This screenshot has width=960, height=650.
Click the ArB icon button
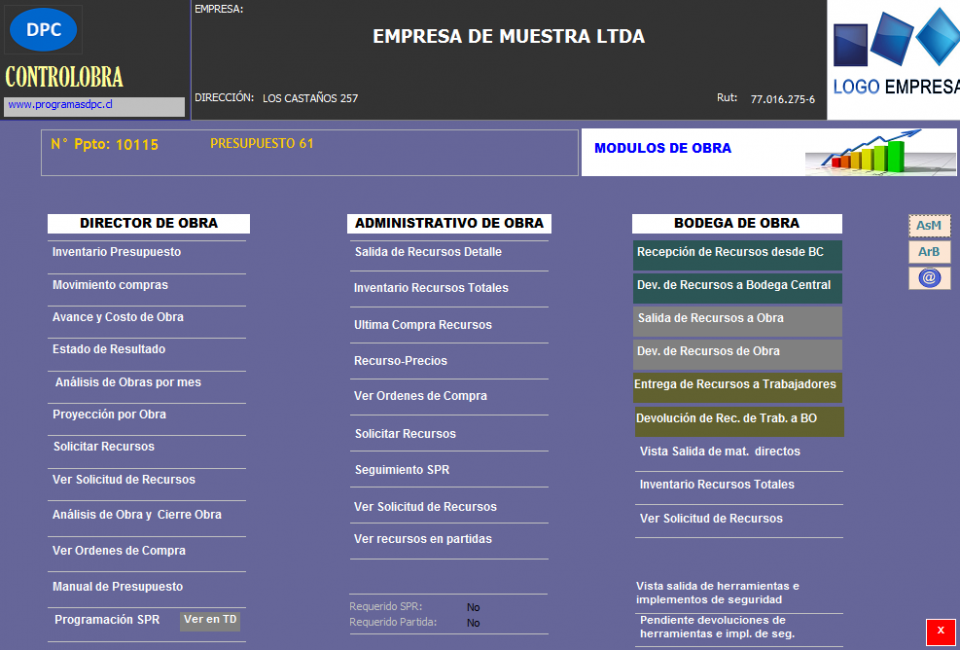tap(929, 252)
